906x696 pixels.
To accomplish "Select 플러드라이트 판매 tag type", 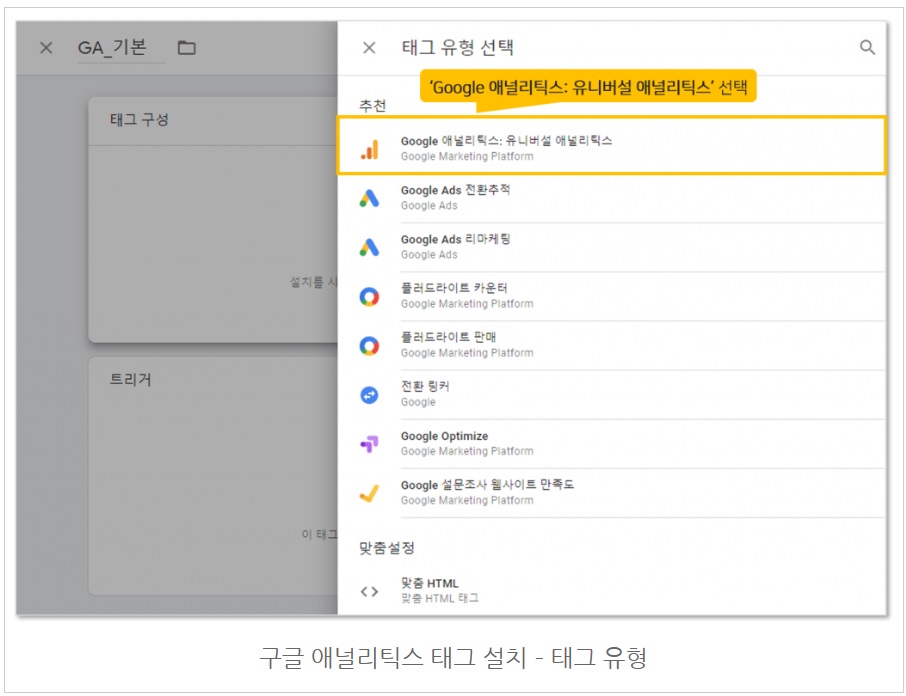I will tap(611, 345).
